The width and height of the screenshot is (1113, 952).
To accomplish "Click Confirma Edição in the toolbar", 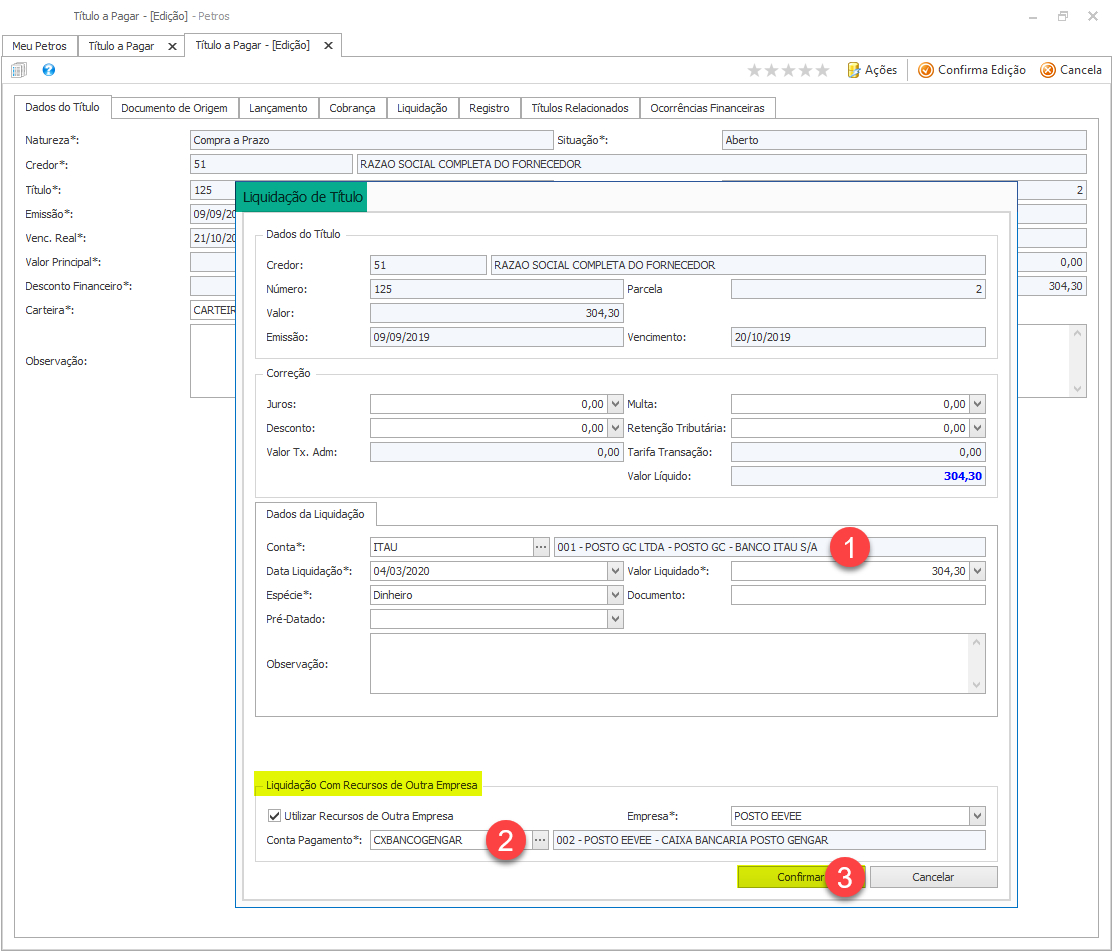I will pyautogui.click(x=972, y=70).
